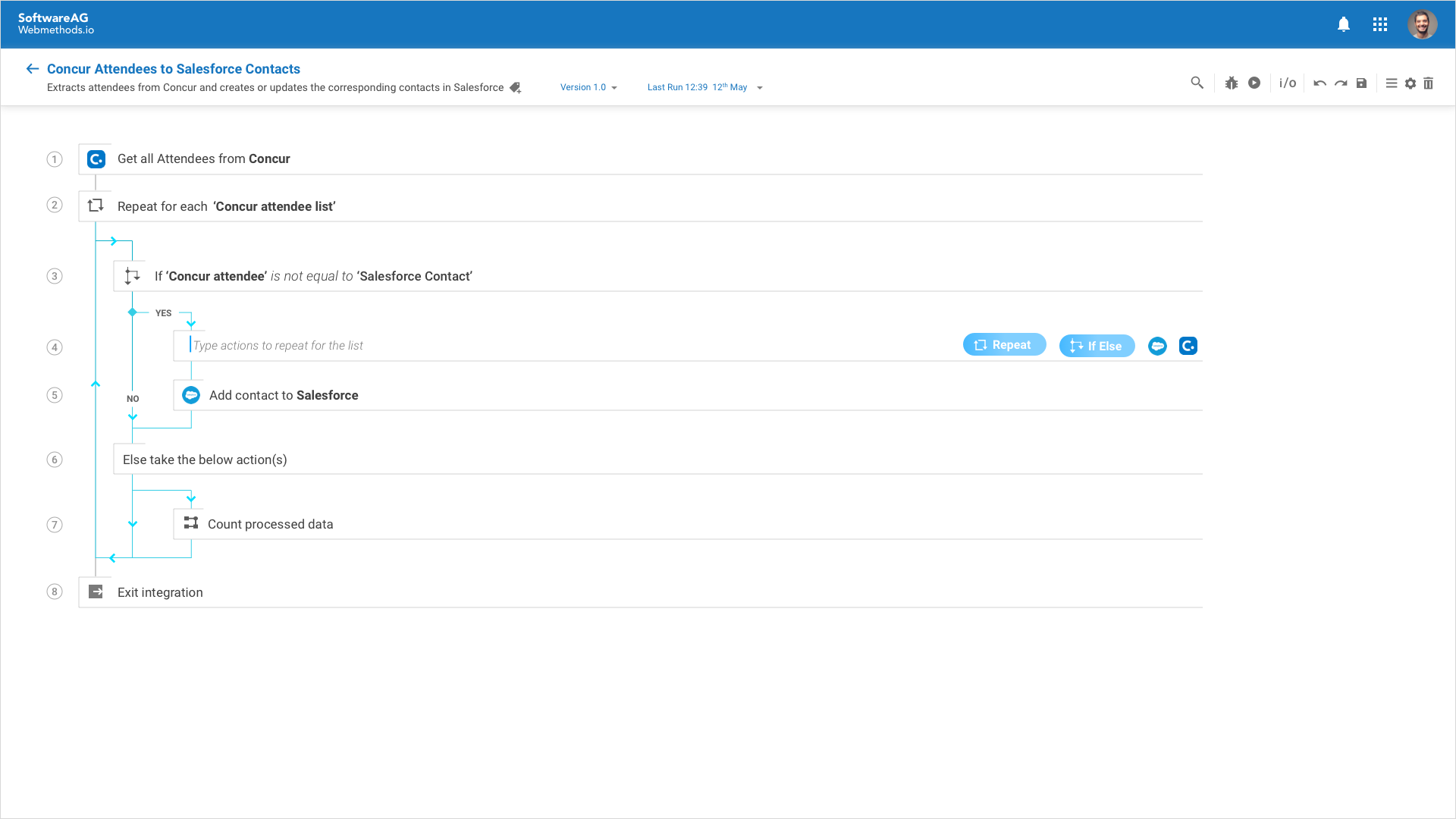Undo the last change

(1319, 83)
